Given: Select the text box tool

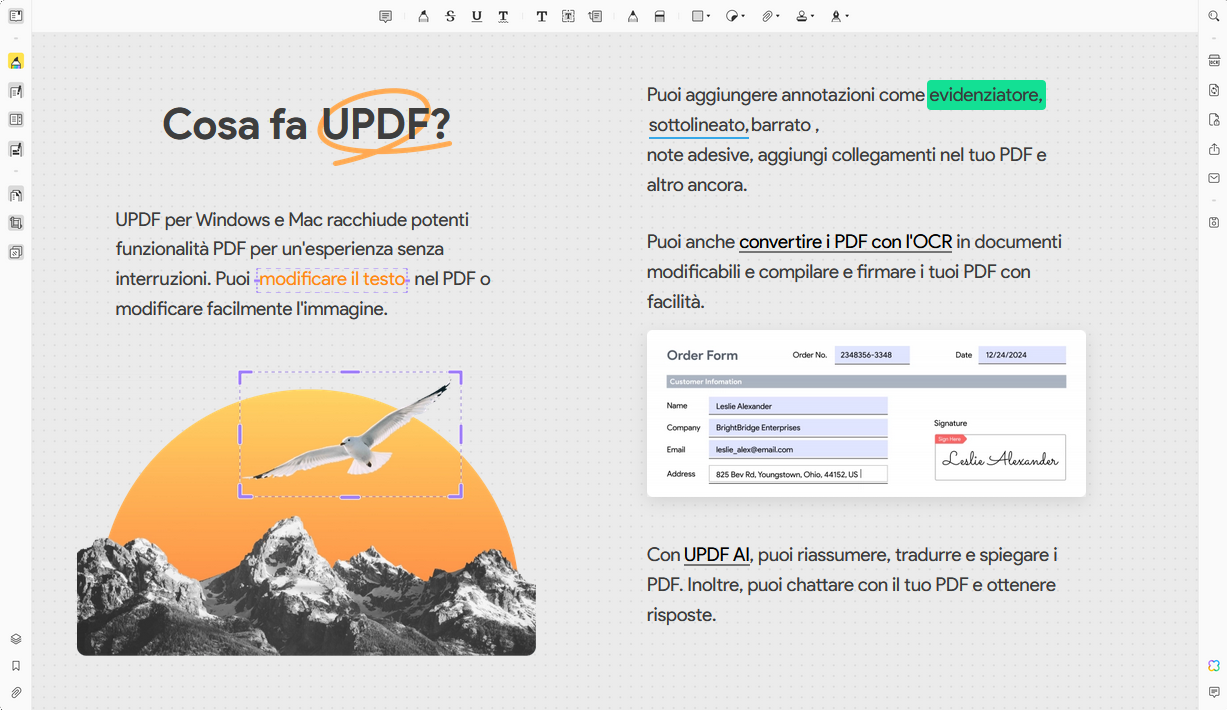Looking at the screenshot, I should click(x=568, y=16).
